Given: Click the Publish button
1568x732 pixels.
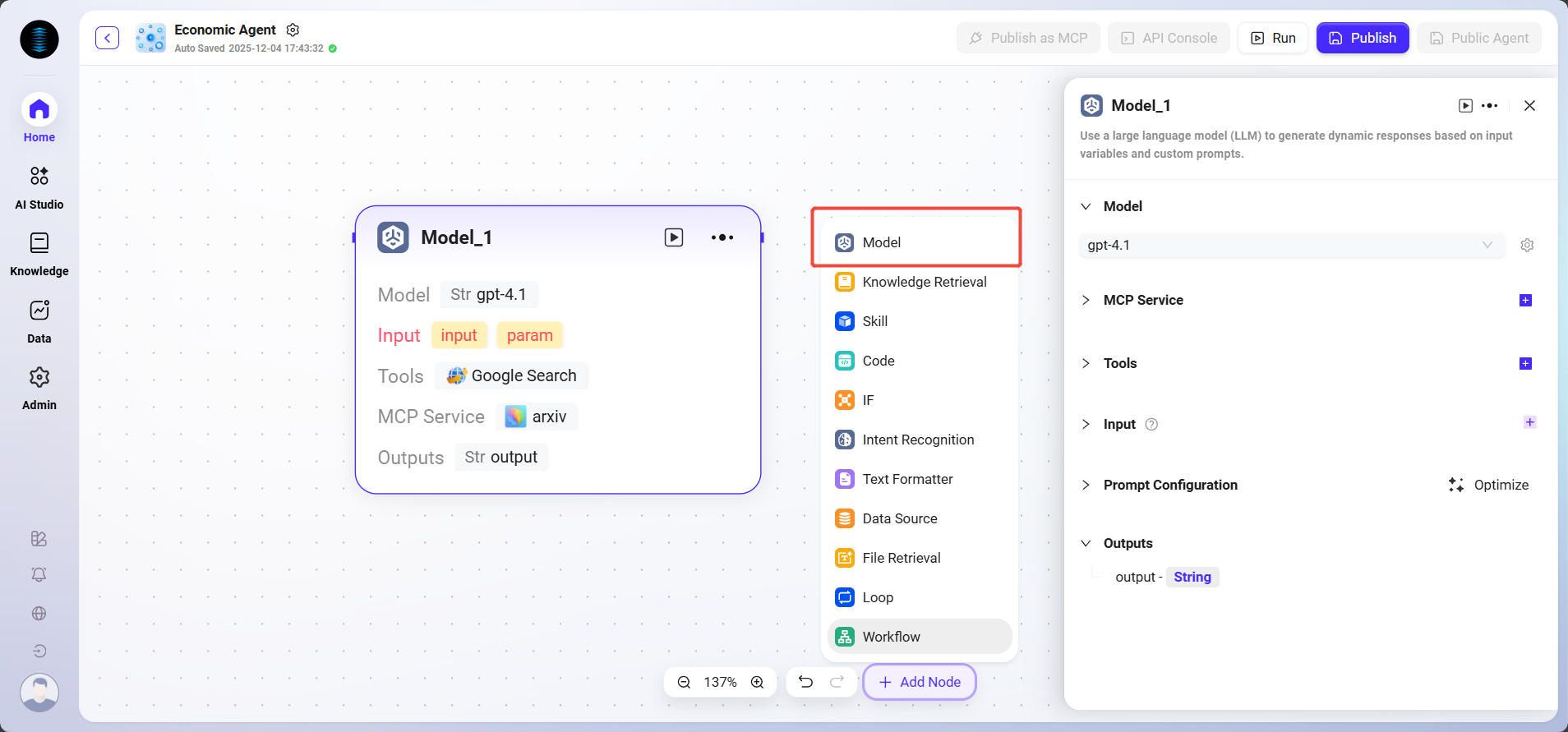Looking at the screenshot, I should [1362, 38].
